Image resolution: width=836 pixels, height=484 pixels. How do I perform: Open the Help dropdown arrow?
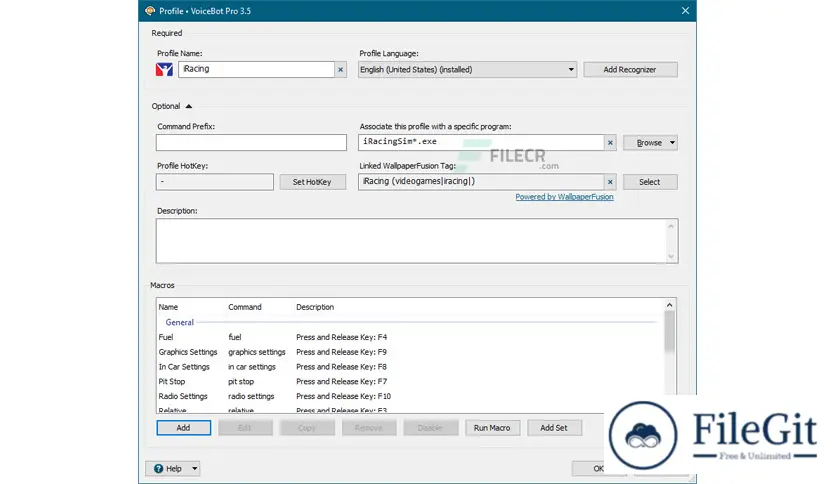coord(195,469)
